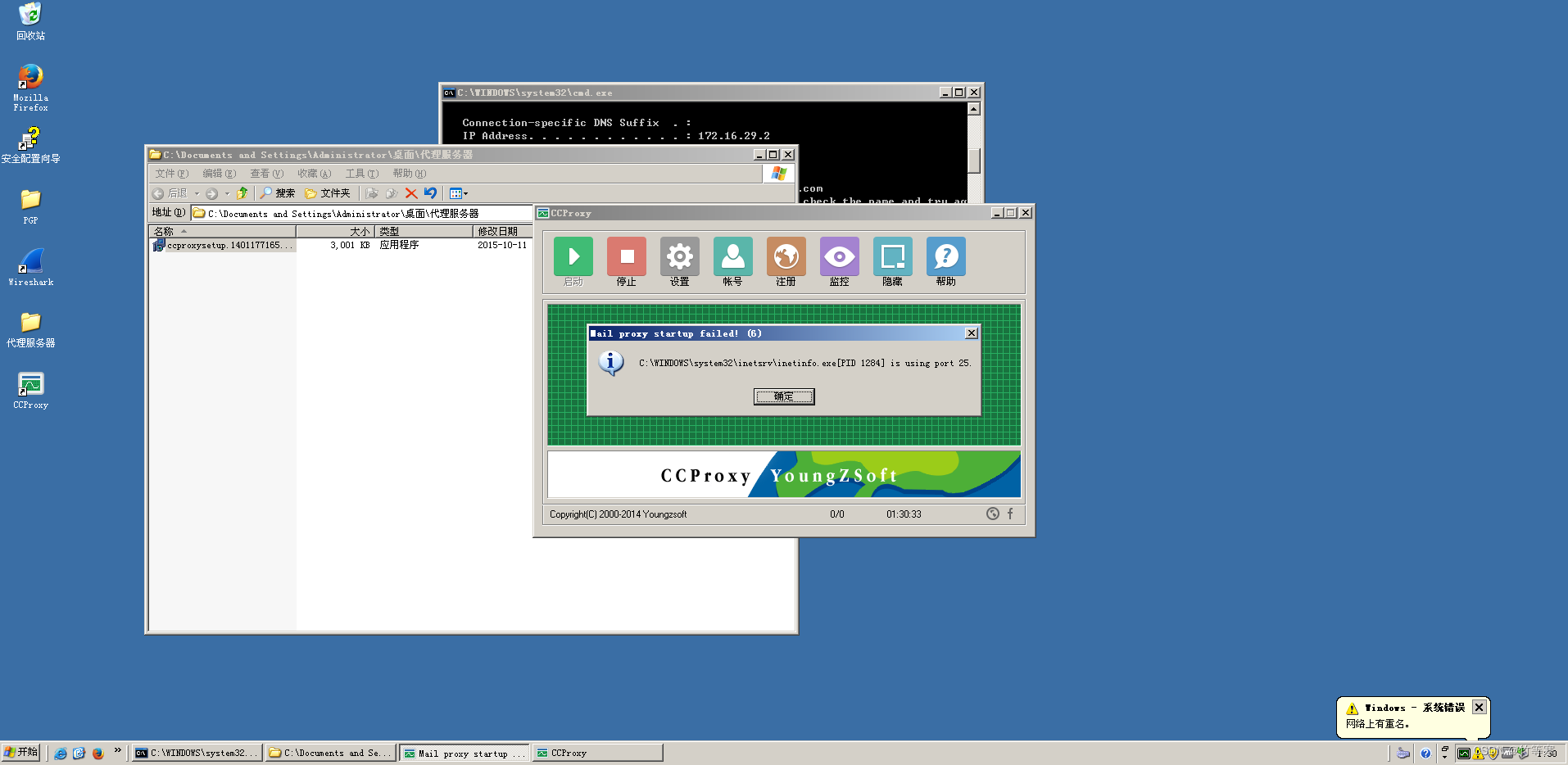Click the Search (搜索) button in Explorer toolbar
1568x765 pixels.
click(277, 193)
